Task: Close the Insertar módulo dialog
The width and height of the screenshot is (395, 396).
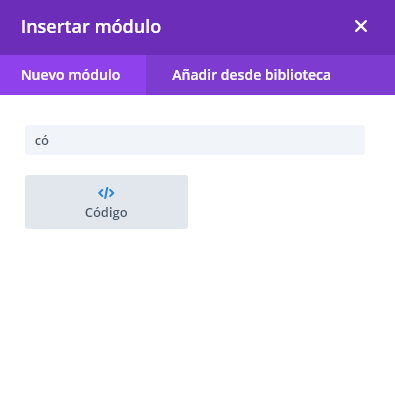Action: (361, 26)
